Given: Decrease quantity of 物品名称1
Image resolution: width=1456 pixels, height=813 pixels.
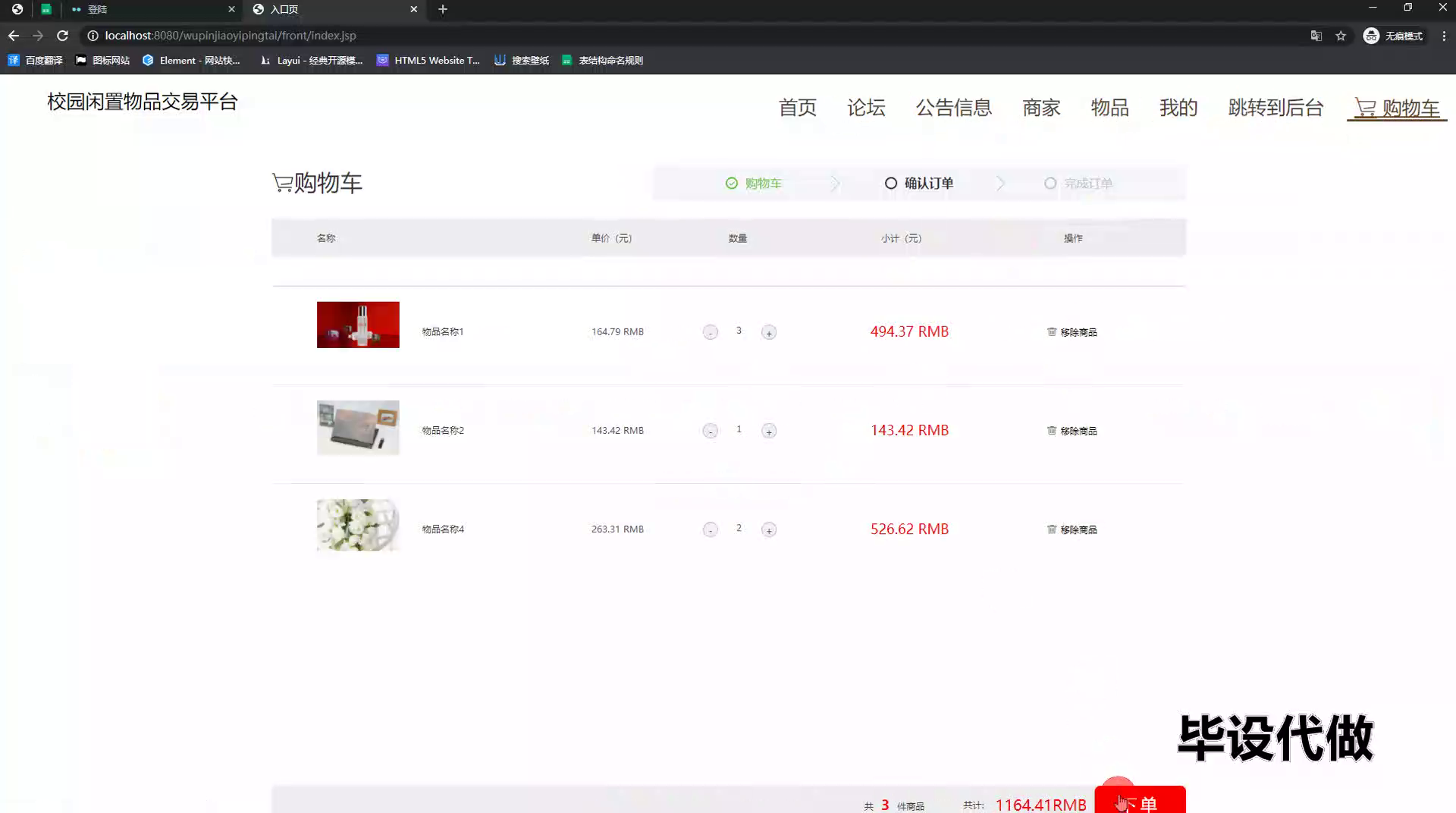Looking at the screenshot, I should coord(710,332).
